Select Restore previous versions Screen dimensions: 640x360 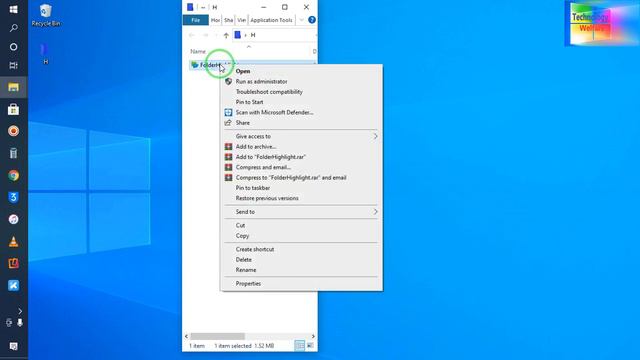pyautogui.click(x=267, y=198)
